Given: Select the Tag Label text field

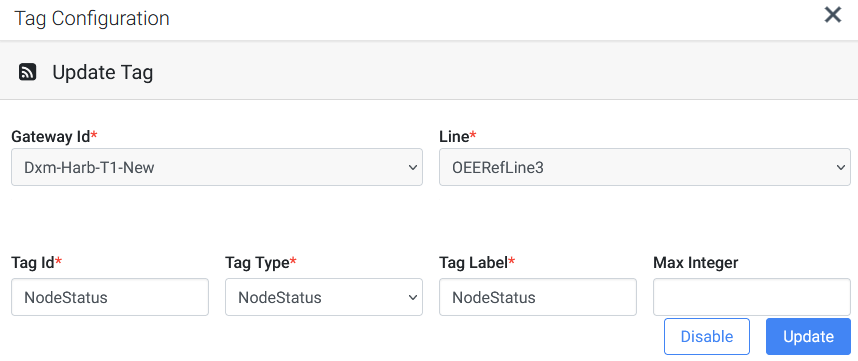Looking at the screenshot, I should tap(538, 297).
